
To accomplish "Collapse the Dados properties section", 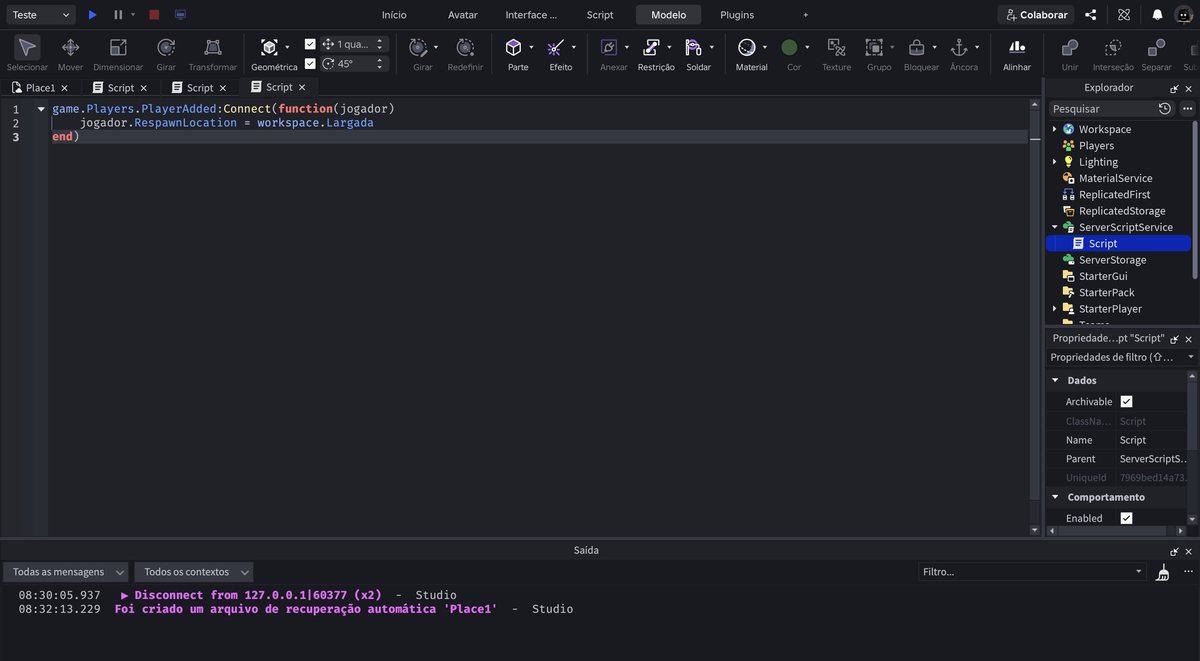I will pos(1055,380).
